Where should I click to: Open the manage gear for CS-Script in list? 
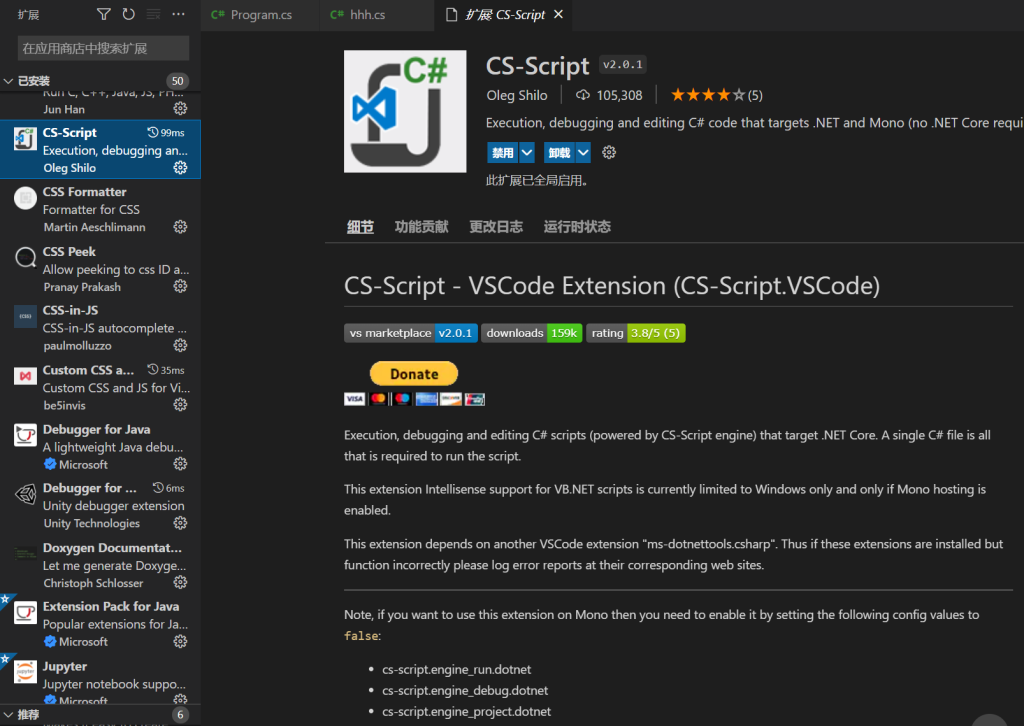[180, 168]
